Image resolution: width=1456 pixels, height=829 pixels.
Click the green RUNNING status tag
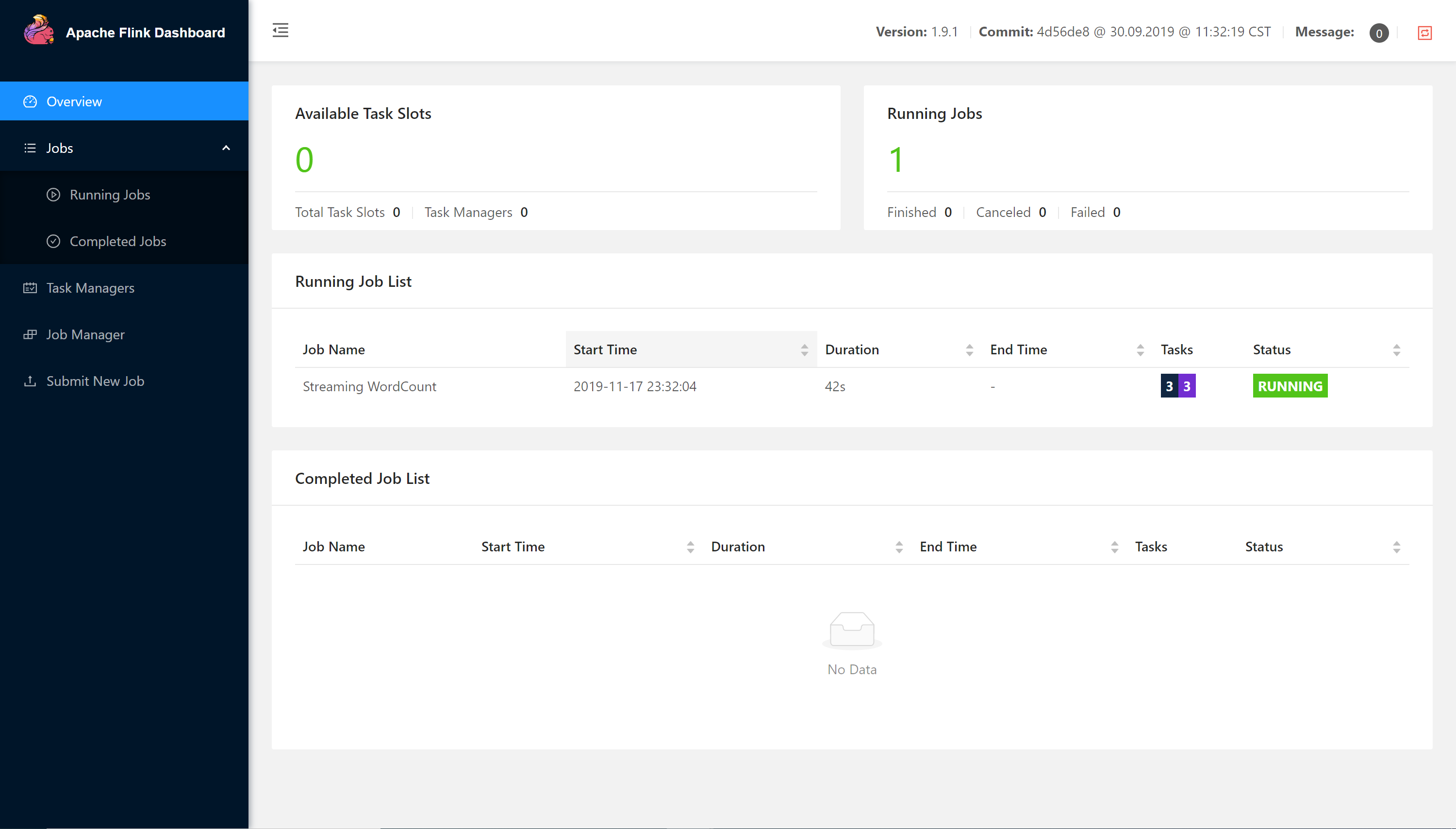click(x=1290, y=386)
